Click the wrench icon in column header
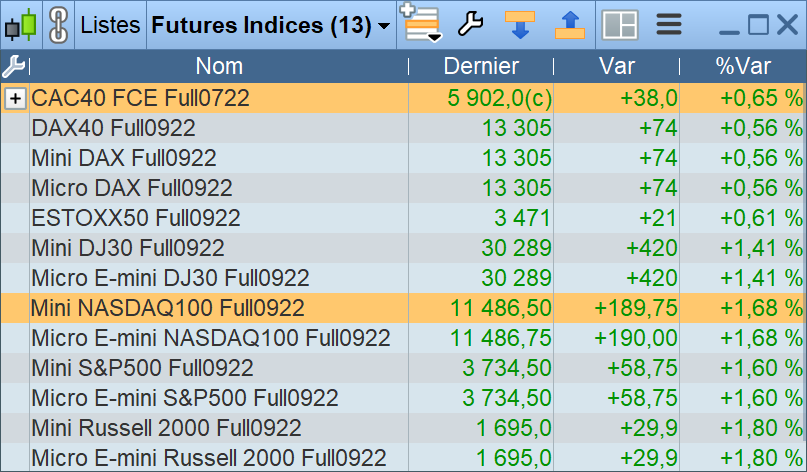 coord(14,67)
